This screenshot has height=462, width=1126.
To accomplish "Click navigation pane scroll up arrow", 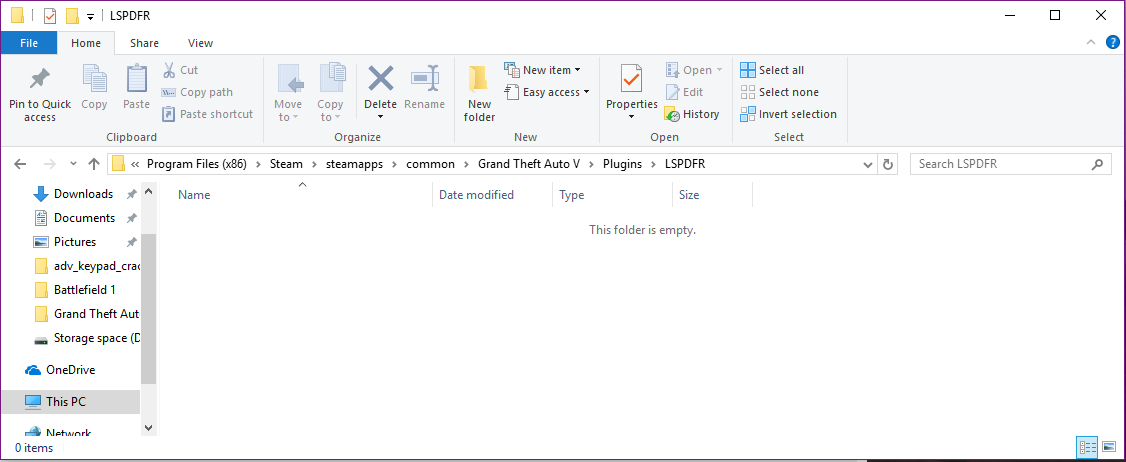I will click(x=149, y=192).
